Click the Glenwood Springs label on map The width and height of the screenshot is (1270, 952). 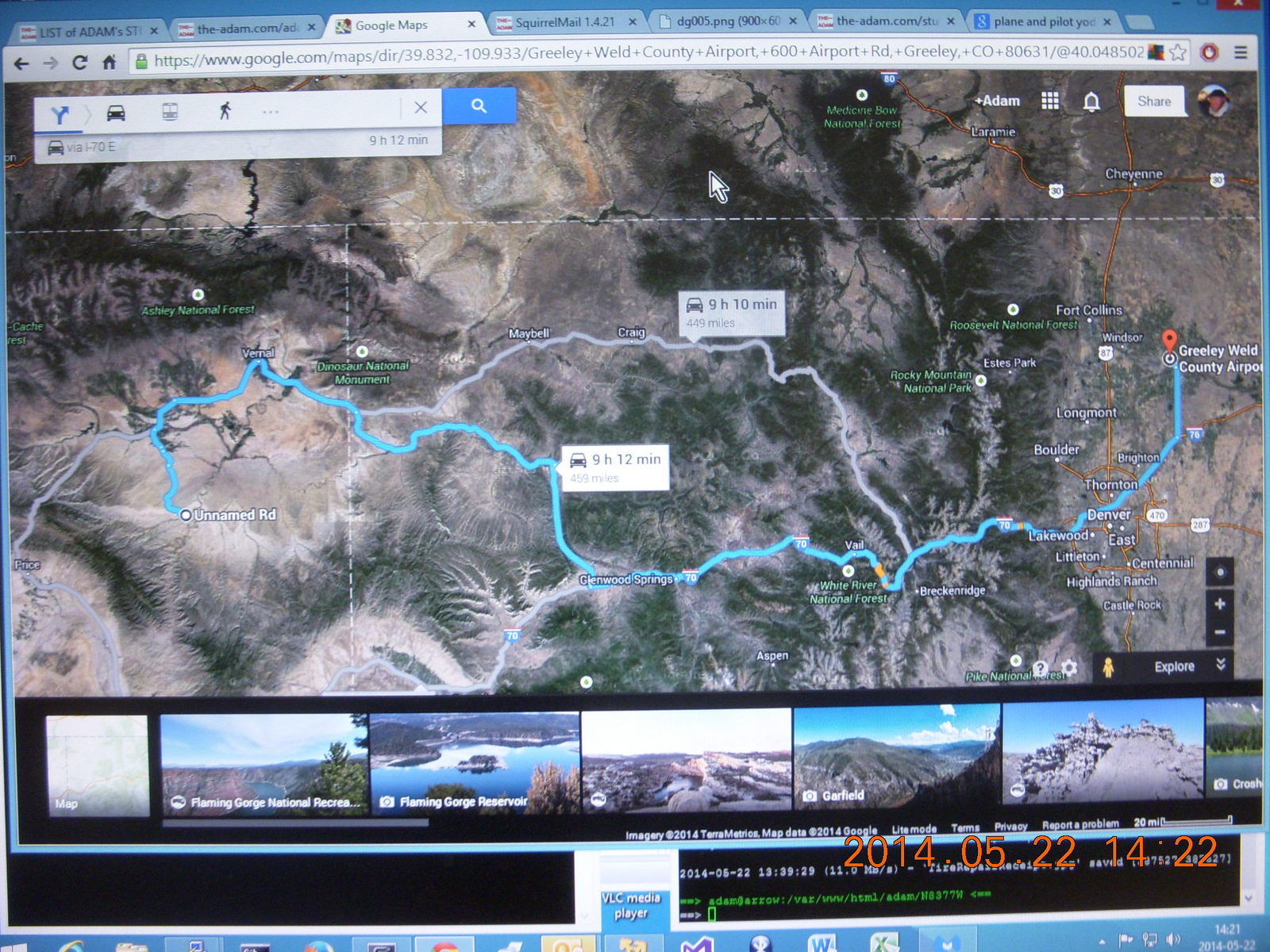tap(625, 579)
